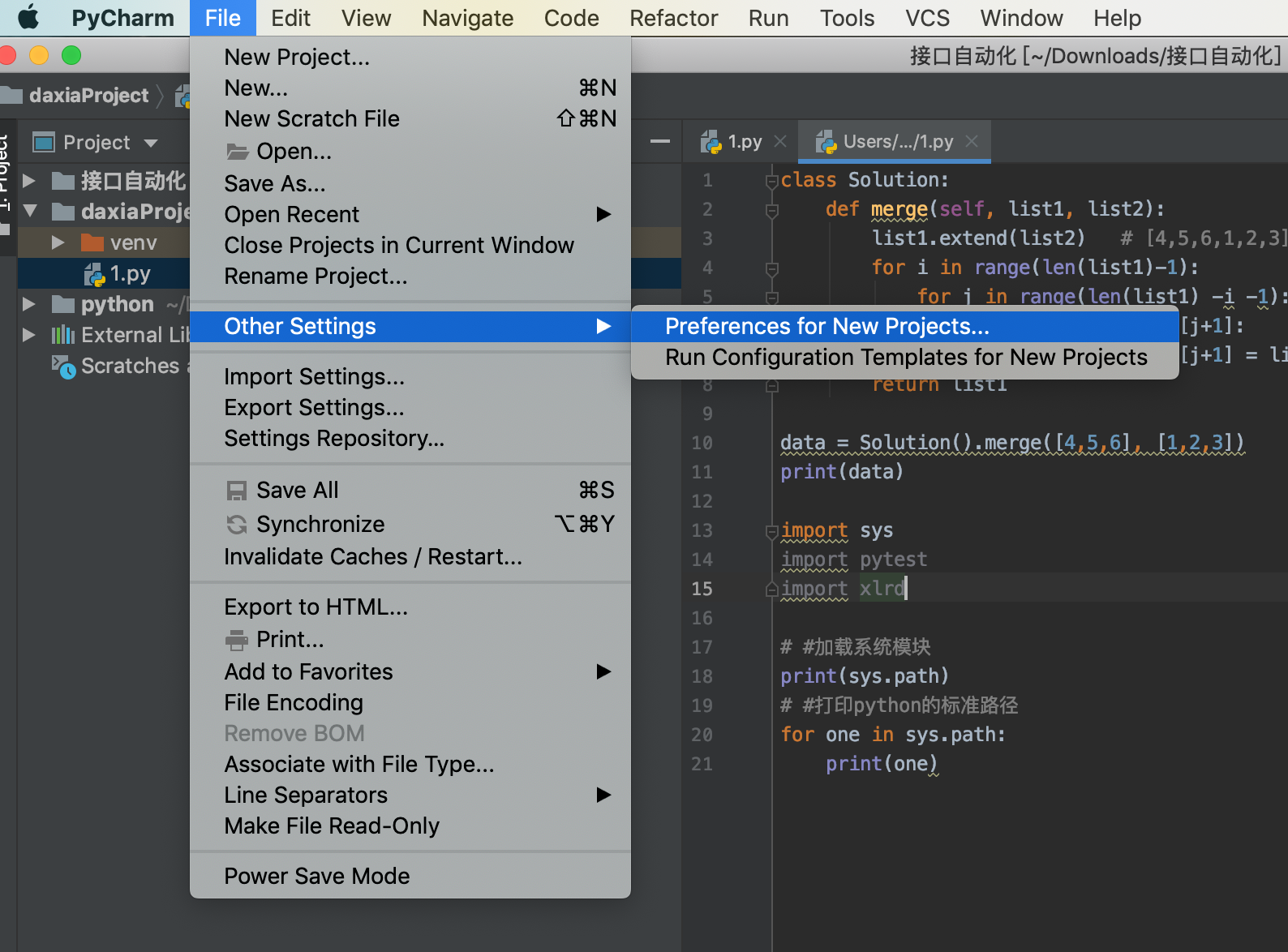Hide the Project tool window with minus icon

click(660, 142)
